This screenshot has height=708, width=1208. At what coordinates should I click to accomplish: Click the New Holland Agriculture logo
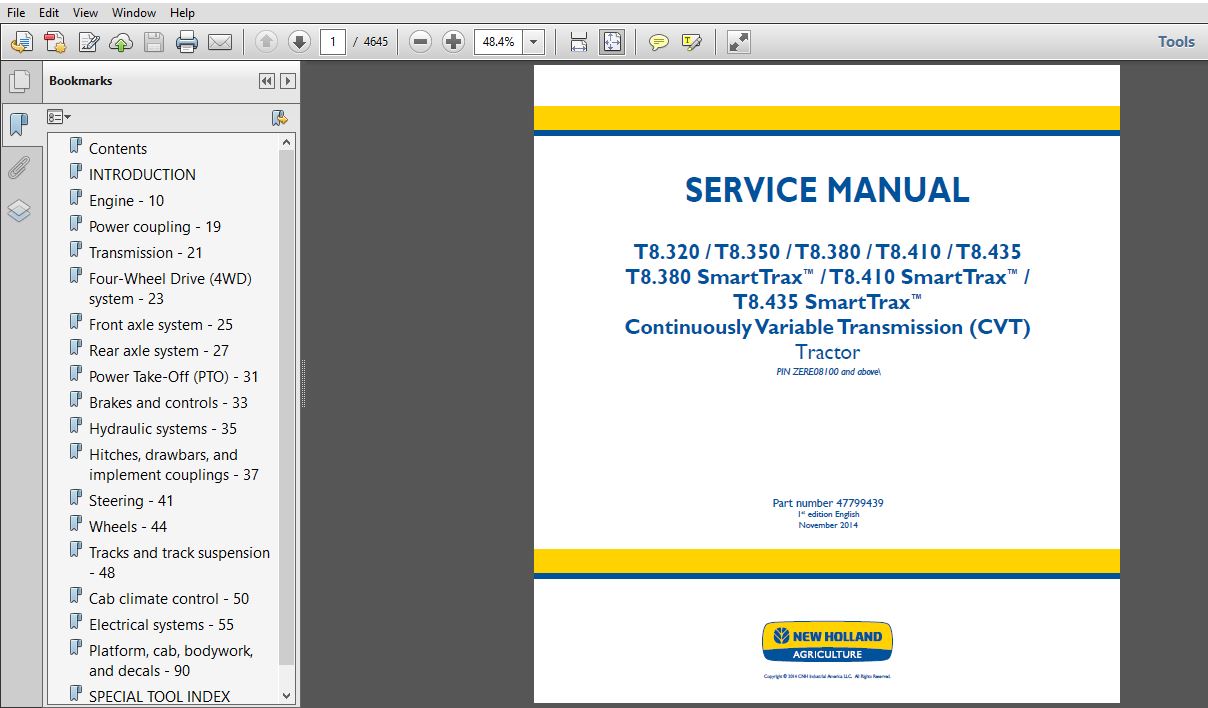[x=827, y=642]
